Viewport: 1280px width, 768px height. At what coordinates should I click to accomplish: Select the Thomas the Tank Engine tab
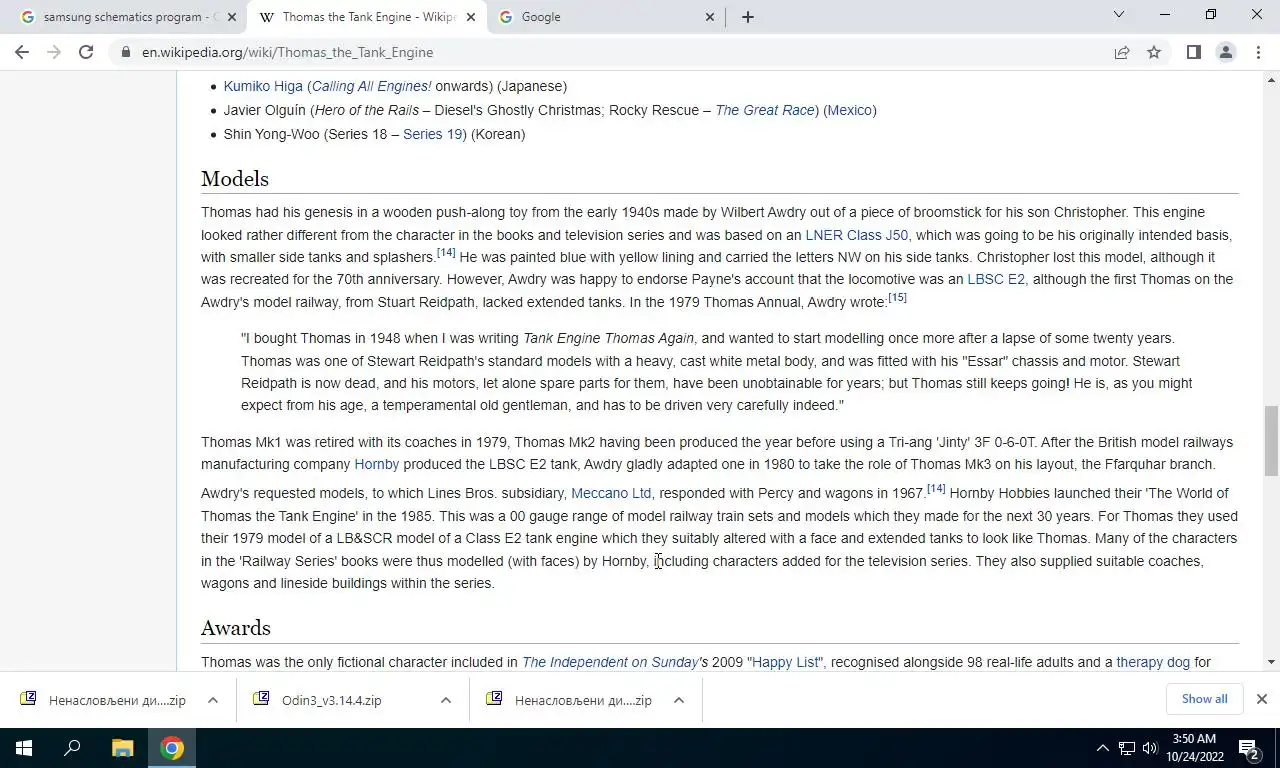[367, 17]
